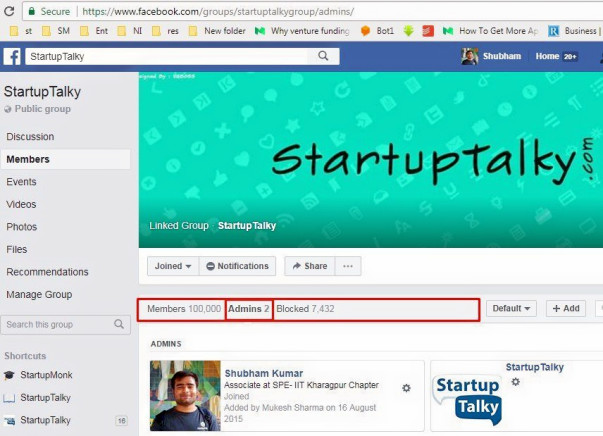Open 'How To Get More Ap' bookmark
603x436 pixels.
(x=491, y=31)
